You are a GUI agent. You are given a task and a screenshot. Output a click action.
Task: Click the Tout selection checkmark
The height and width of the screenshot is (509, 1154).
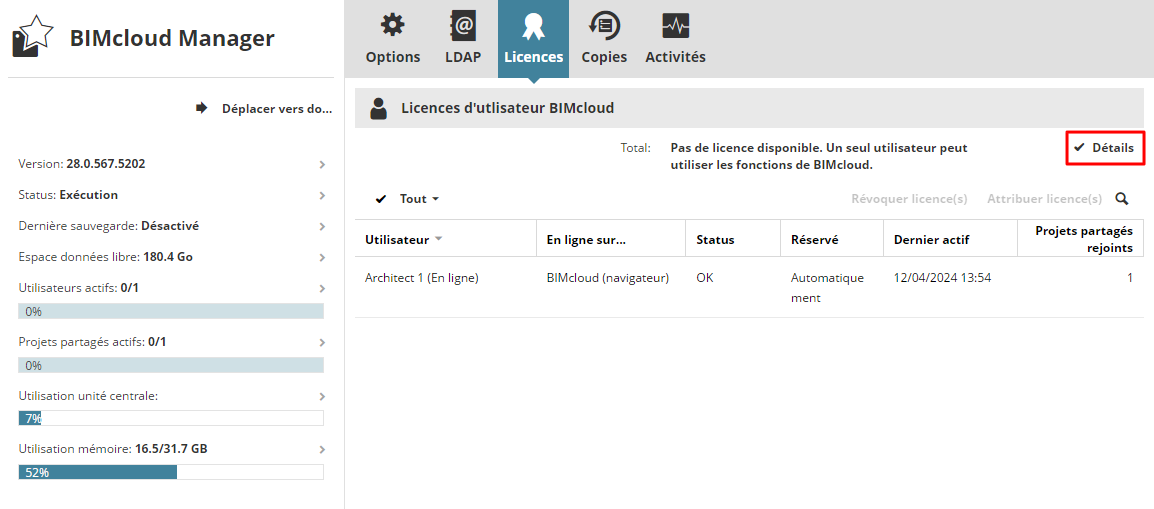point(380,199)
